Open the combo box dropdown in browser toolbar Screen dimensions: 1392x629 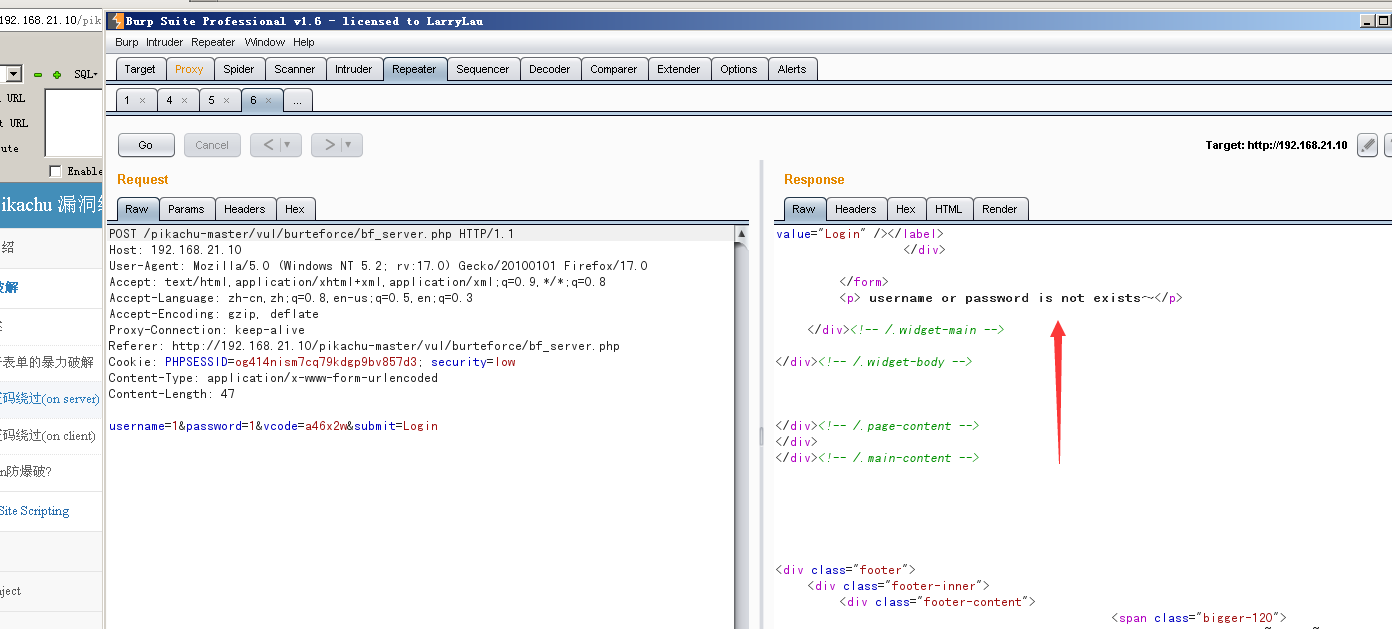13,74
